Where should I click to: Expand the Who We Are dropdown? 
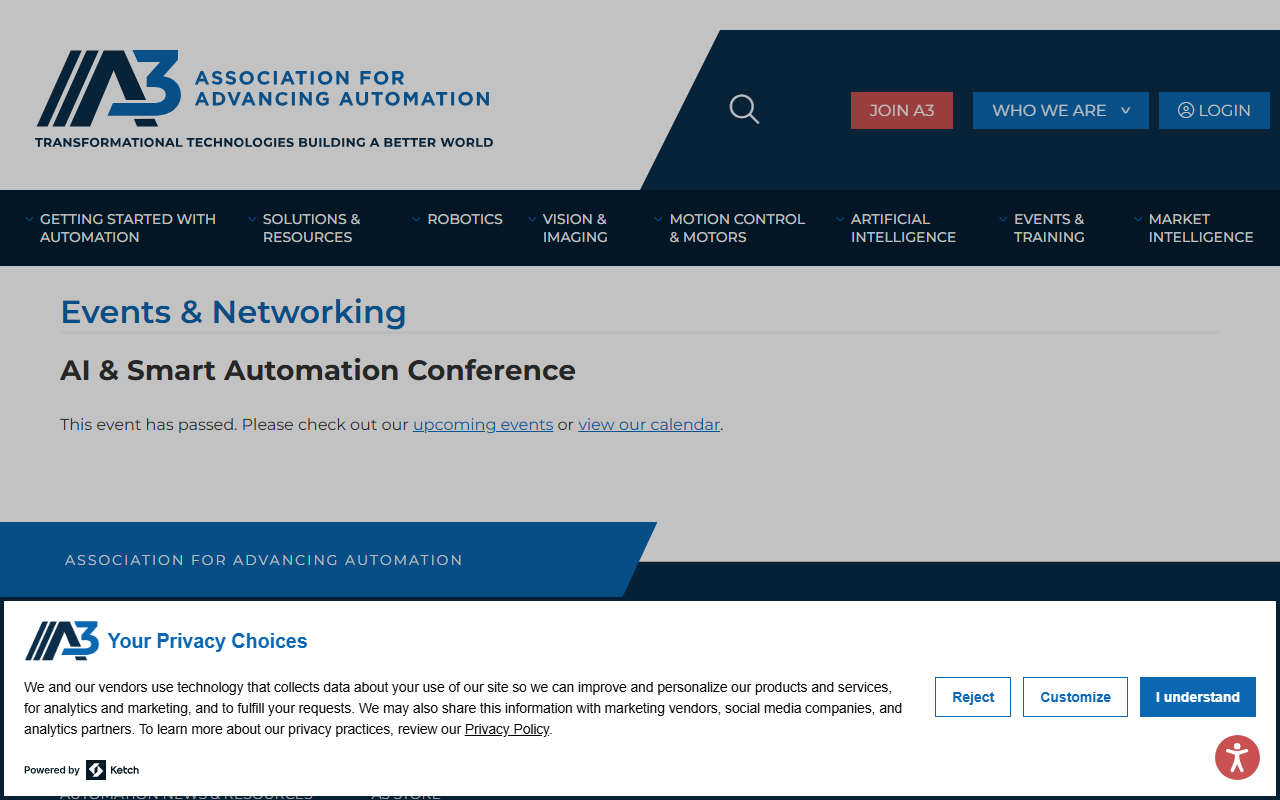(1060, 110)
